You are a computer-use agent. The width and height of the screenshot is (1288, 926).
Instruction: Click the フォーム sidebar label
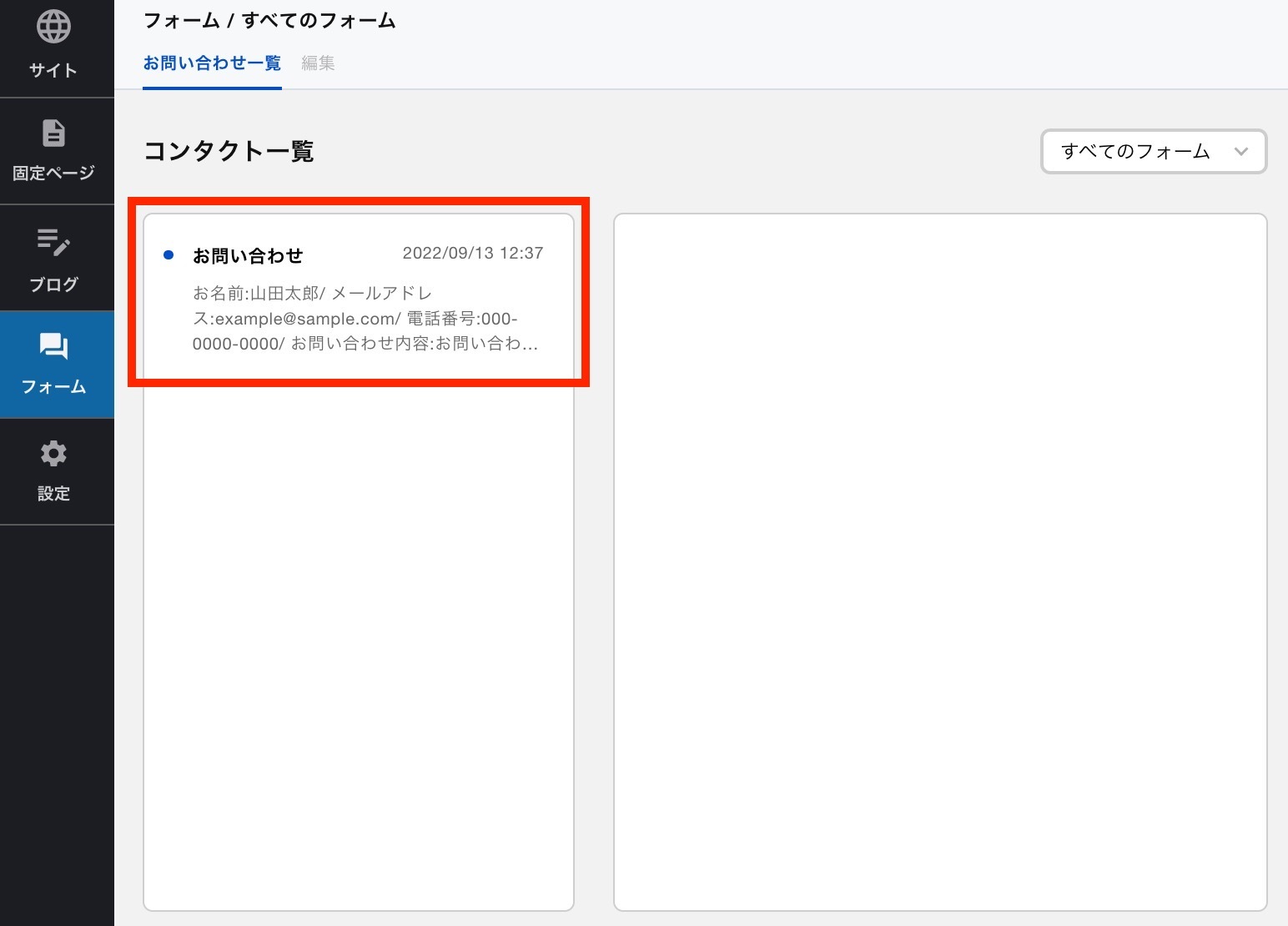coord(53,387)
